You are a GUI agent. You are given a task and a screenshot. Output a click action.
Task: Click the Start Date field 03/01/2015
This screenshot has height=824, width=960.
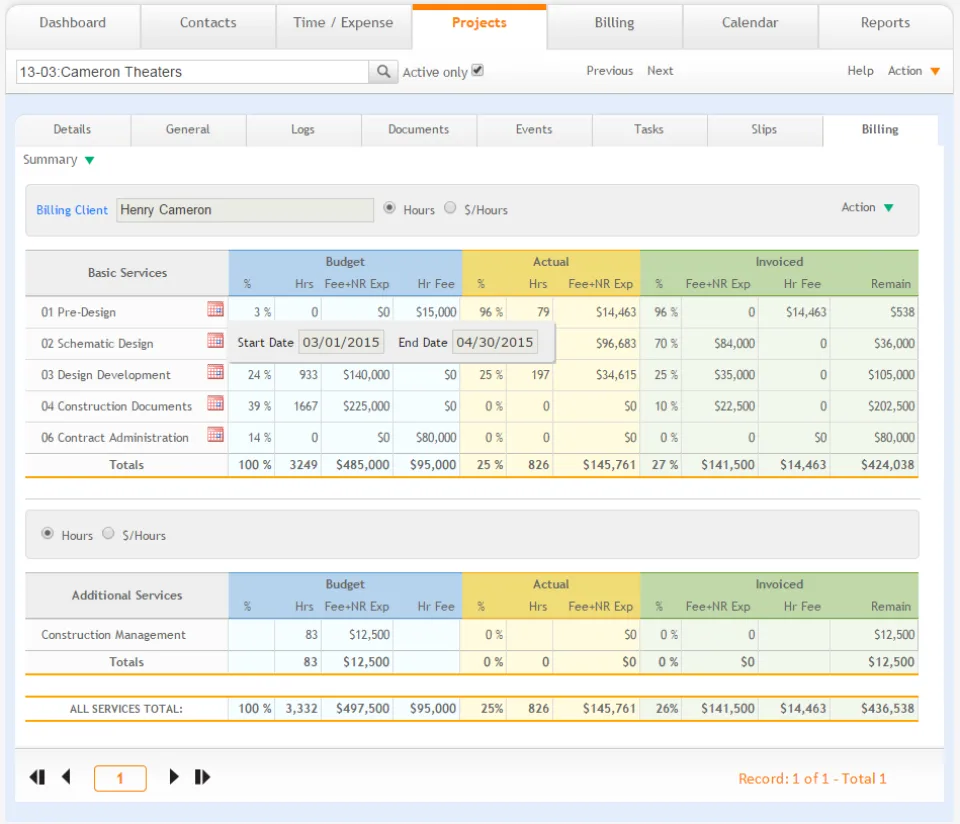point(341,342)
